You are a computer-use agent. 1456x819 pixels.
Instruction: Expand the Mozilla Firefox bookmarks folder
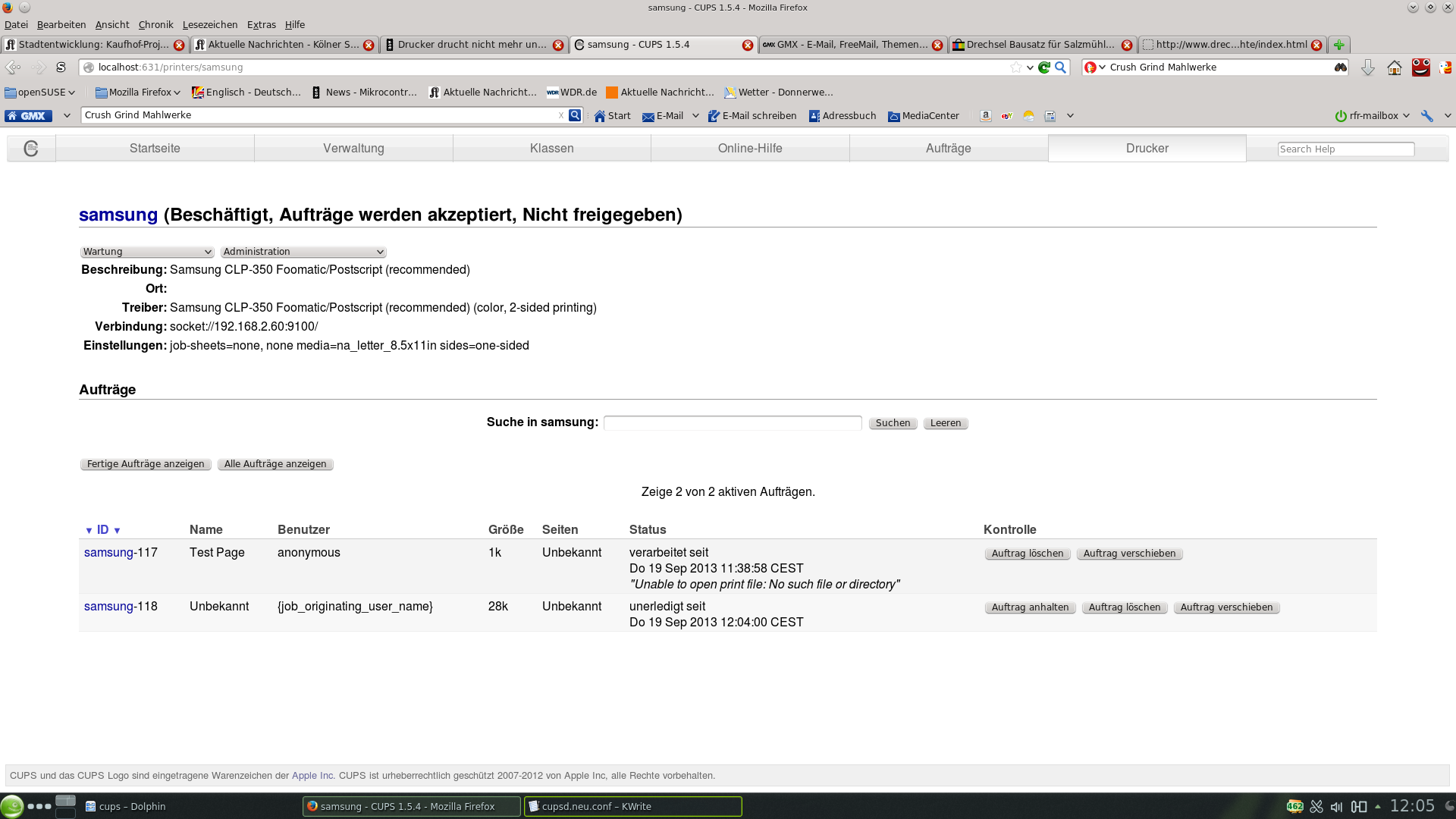[x=138, y=93]
